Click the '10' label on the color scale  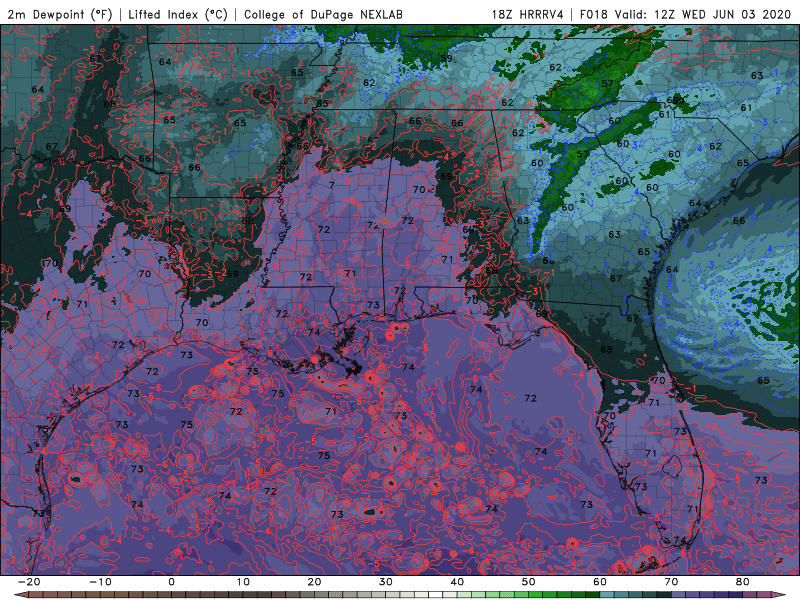(243, 582)
